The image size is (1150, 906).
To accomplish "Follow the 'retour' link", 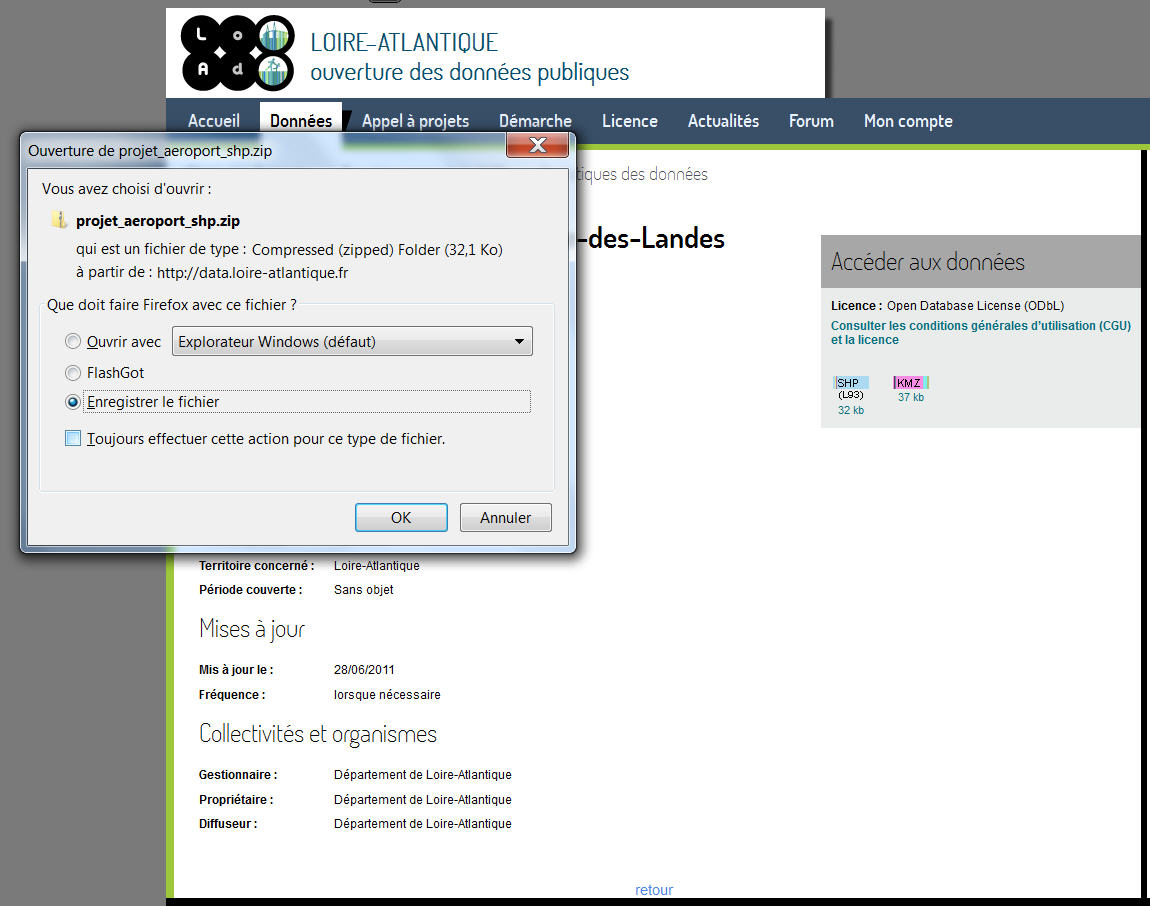I will coord(654,890).
